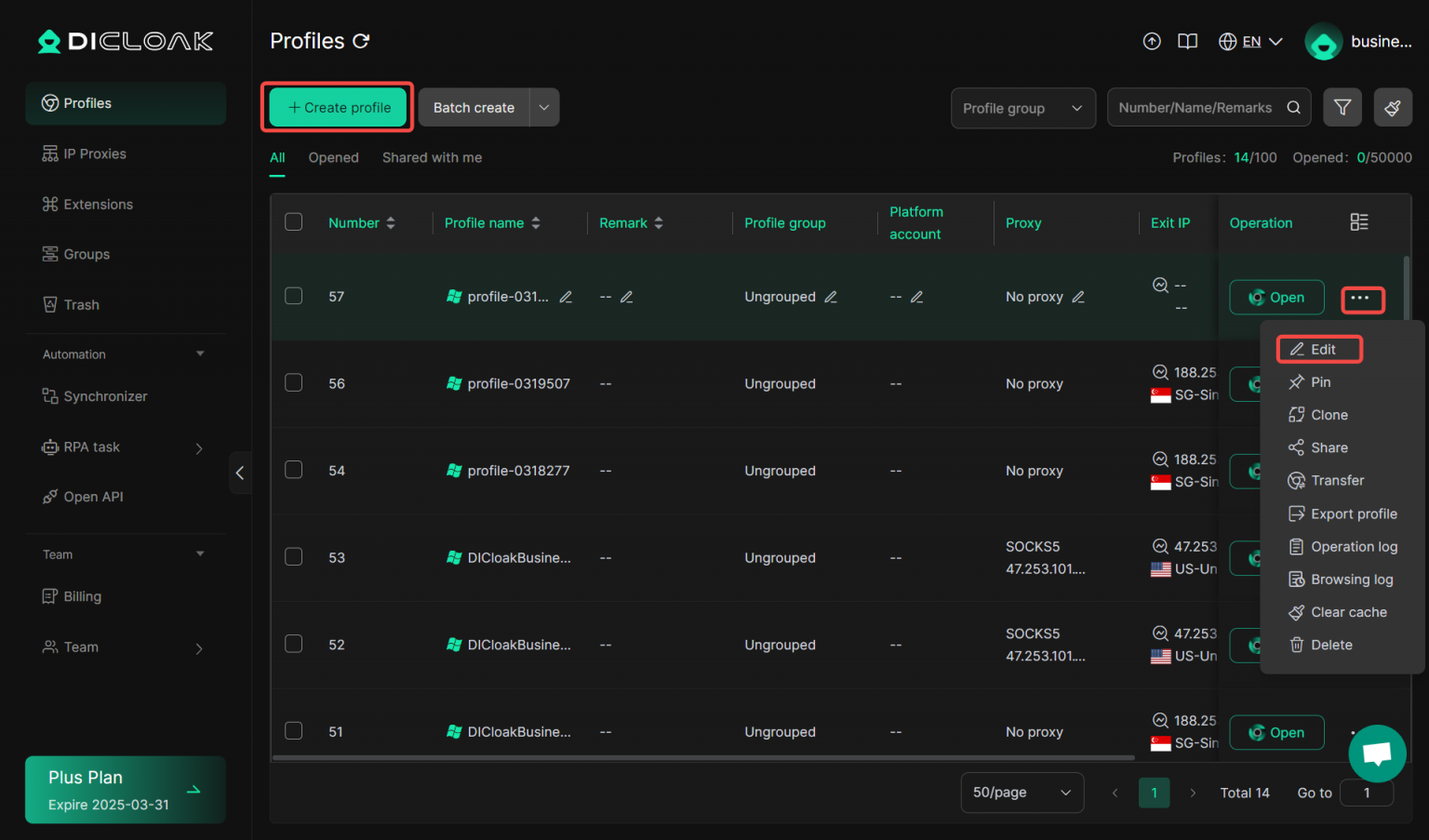Select Extensions in the sidebar
The height and width of the screenshot is (840, 1429).
click(98, 204)
